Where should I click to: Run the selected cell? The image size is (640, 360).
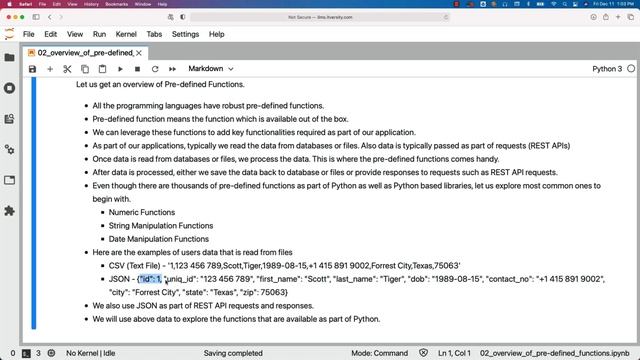(x=120, y=69)
